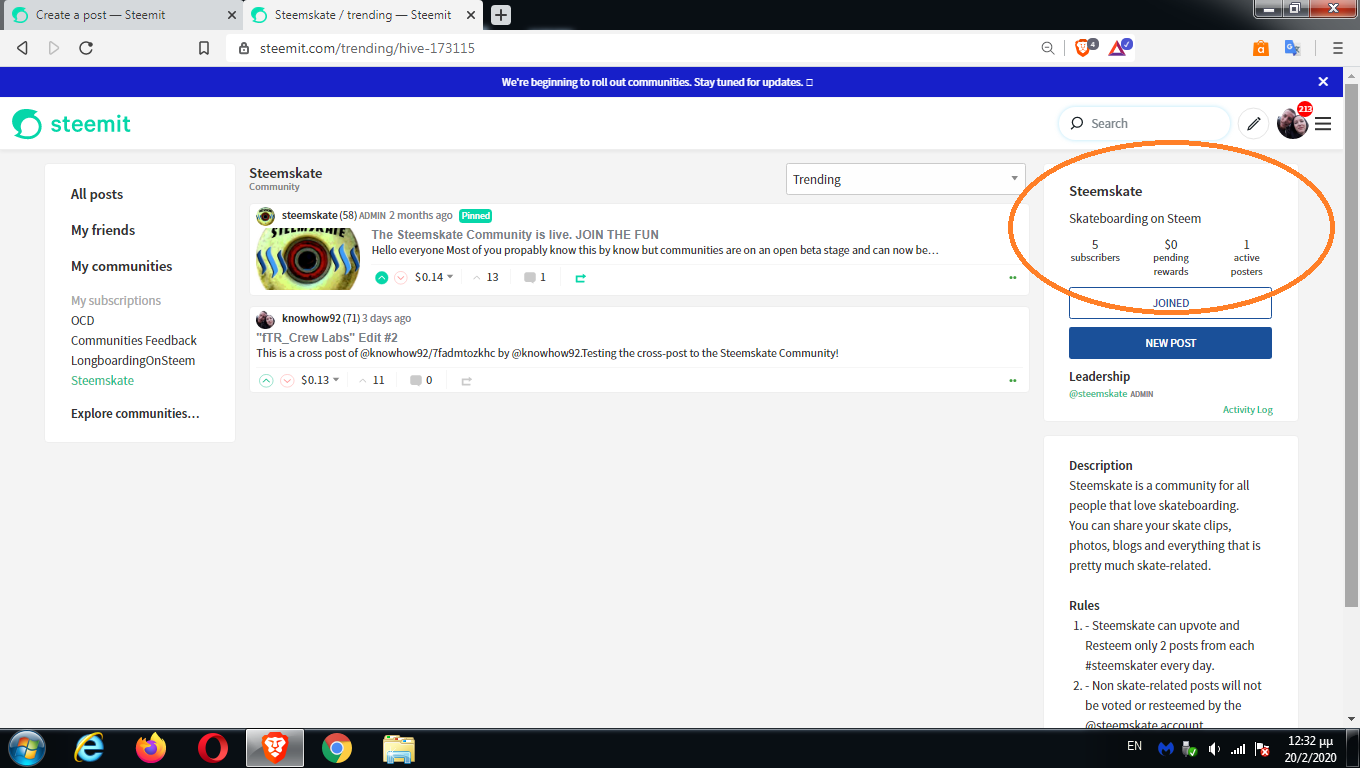Viewport: 1360px width, 768px height.
Task: Bookmark this page with the bookmark icon
Action: (204, 48)
